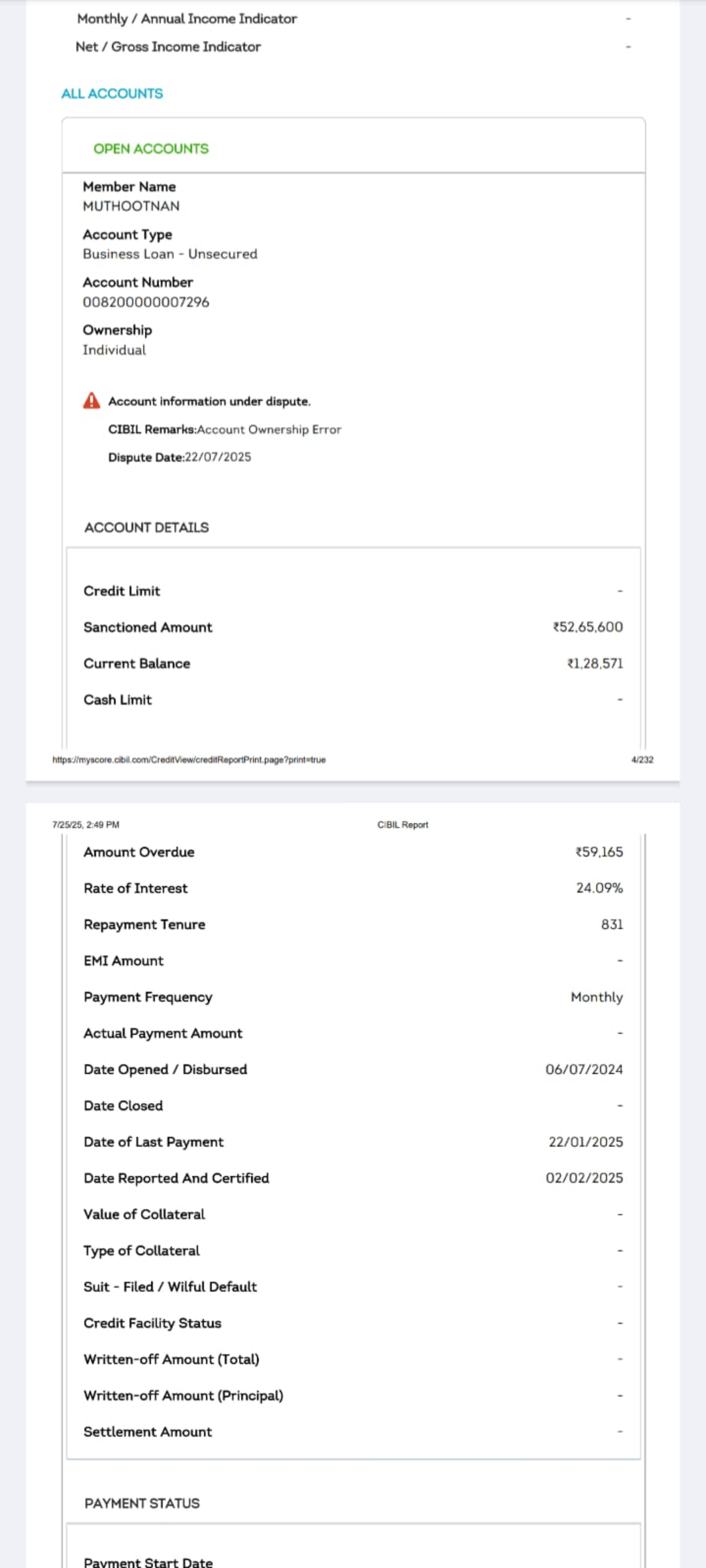Click the PAYMENT STATUS section heading
This screenshot has height=1568, width=706.
[x=142, y=1503]
